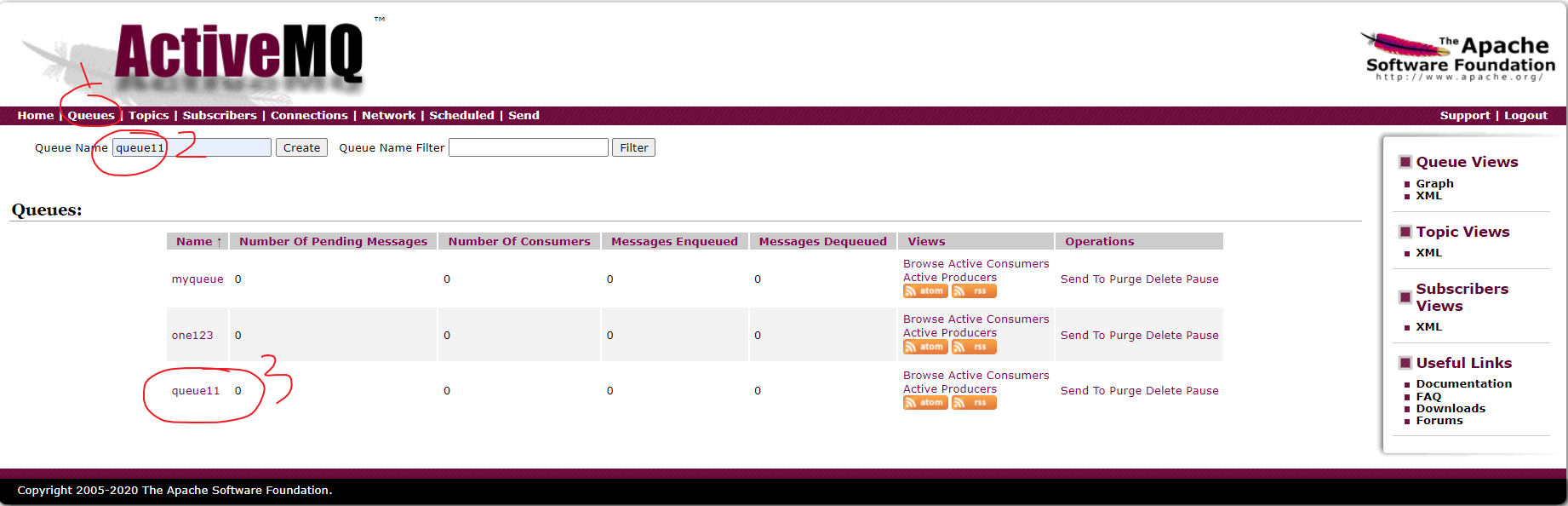Open the Forums link
The height and width of the screenshot is (506, 1568).
[1439, 420]
